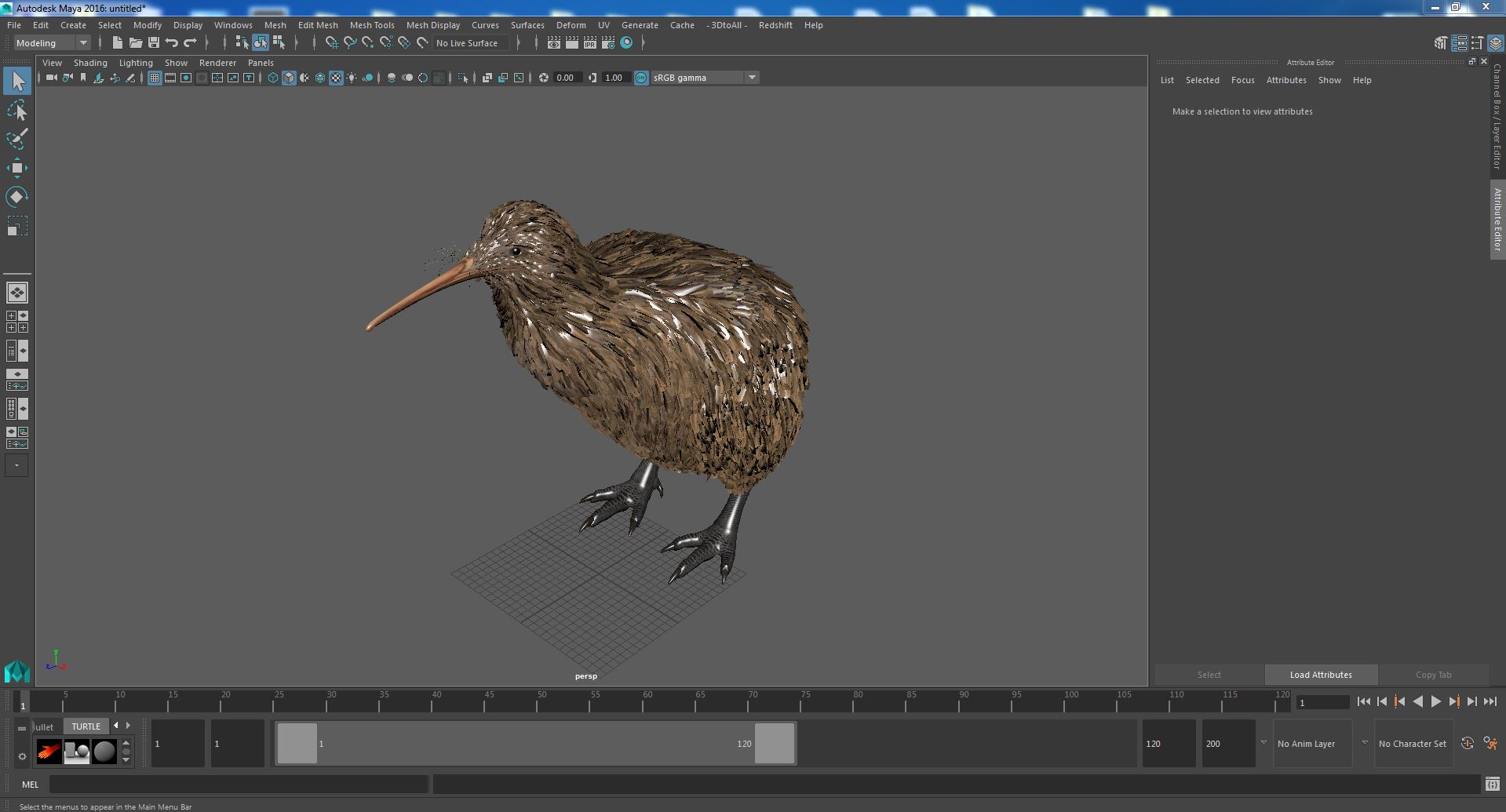Toggle snap to curves

(x=350, y=43)
